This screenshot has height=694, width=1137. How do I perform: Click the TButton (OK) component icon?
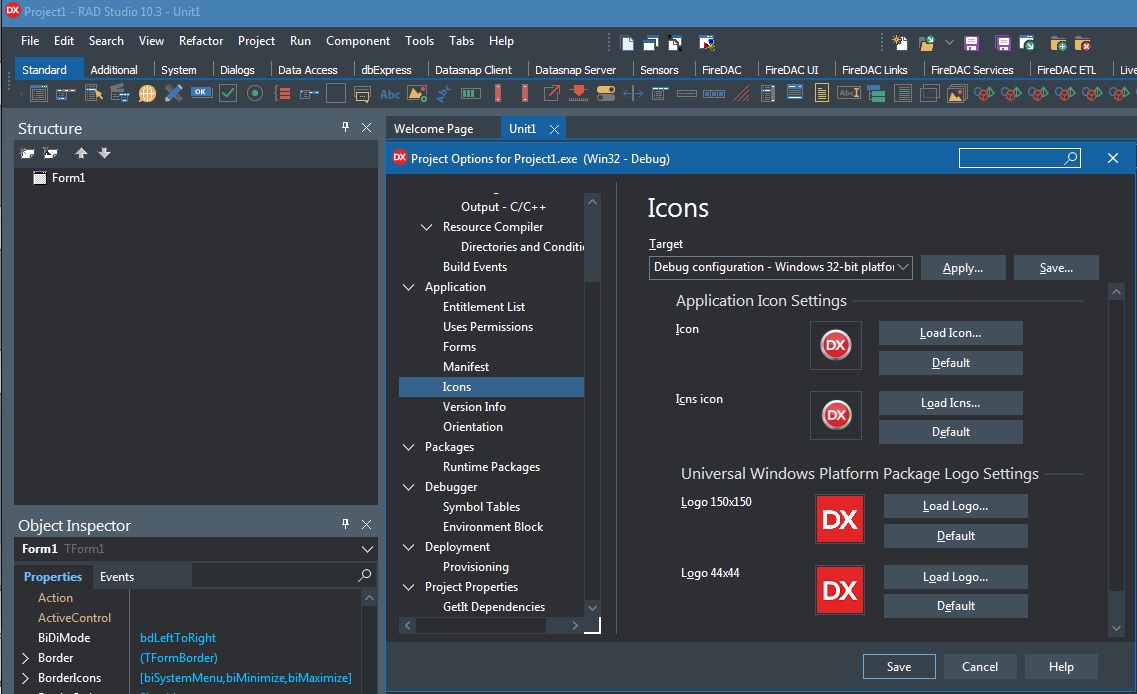[x=201, y=92]
